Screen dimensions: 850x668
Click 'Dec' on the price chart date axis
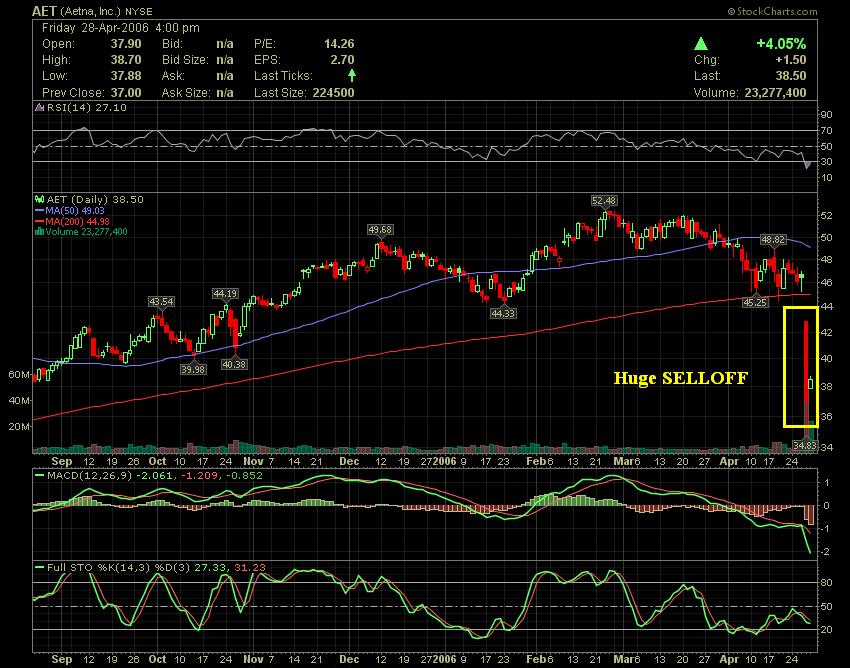(349, 461)
